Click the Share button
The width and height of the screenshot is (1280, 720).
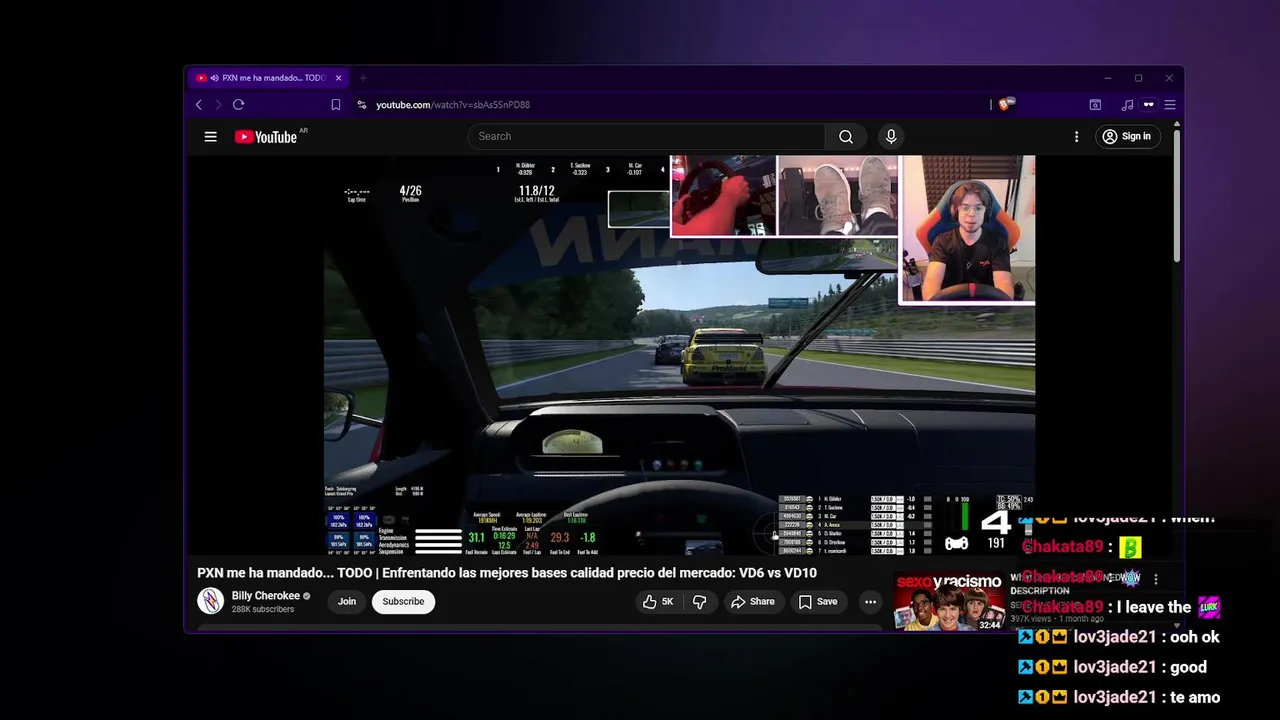click(752, 602)
